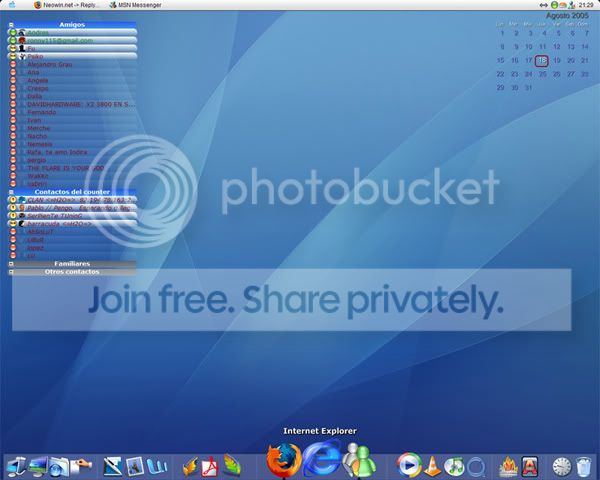Open the monitor display icon in dock
The image size is (600, 480).
pos(38,467)
